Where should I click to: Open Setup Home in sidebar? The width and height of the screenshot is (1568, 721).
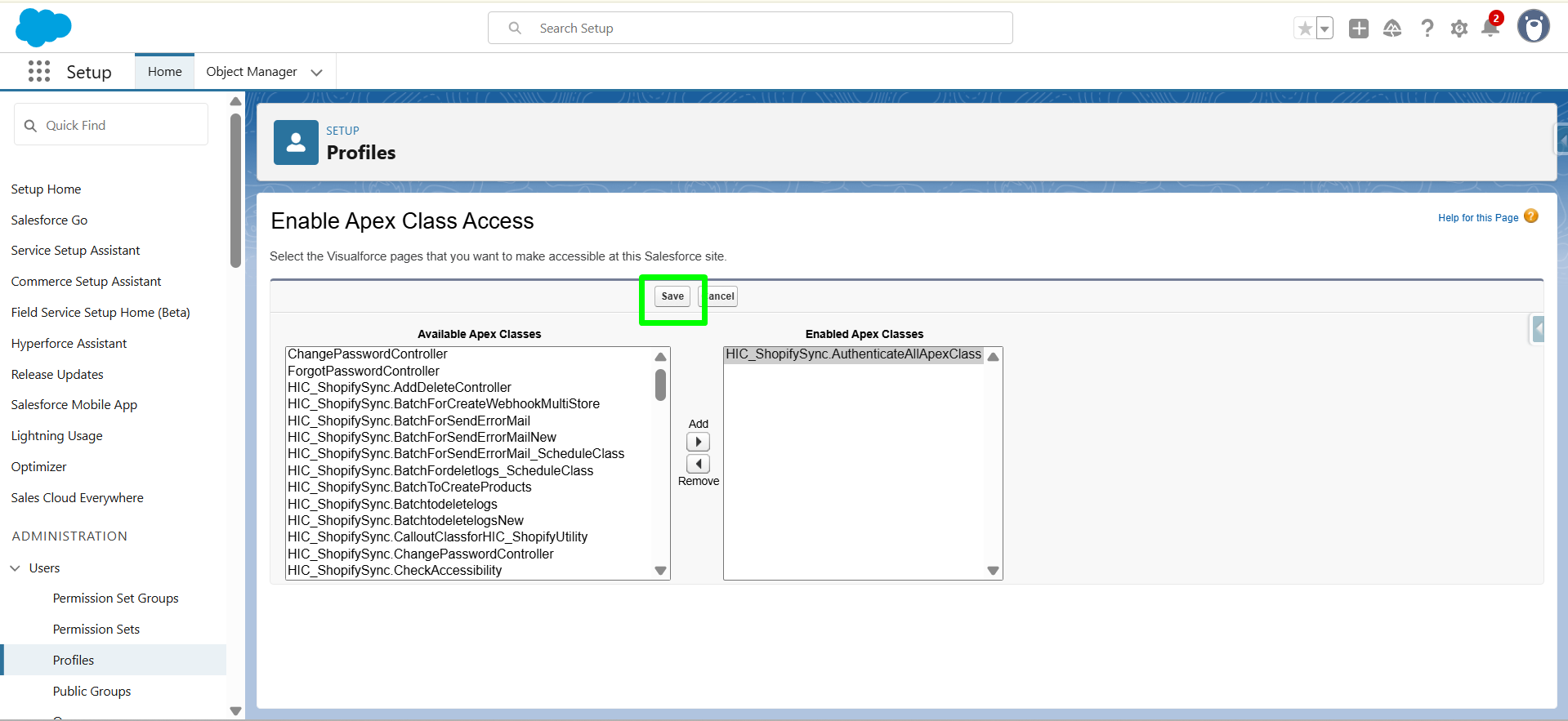46,189
